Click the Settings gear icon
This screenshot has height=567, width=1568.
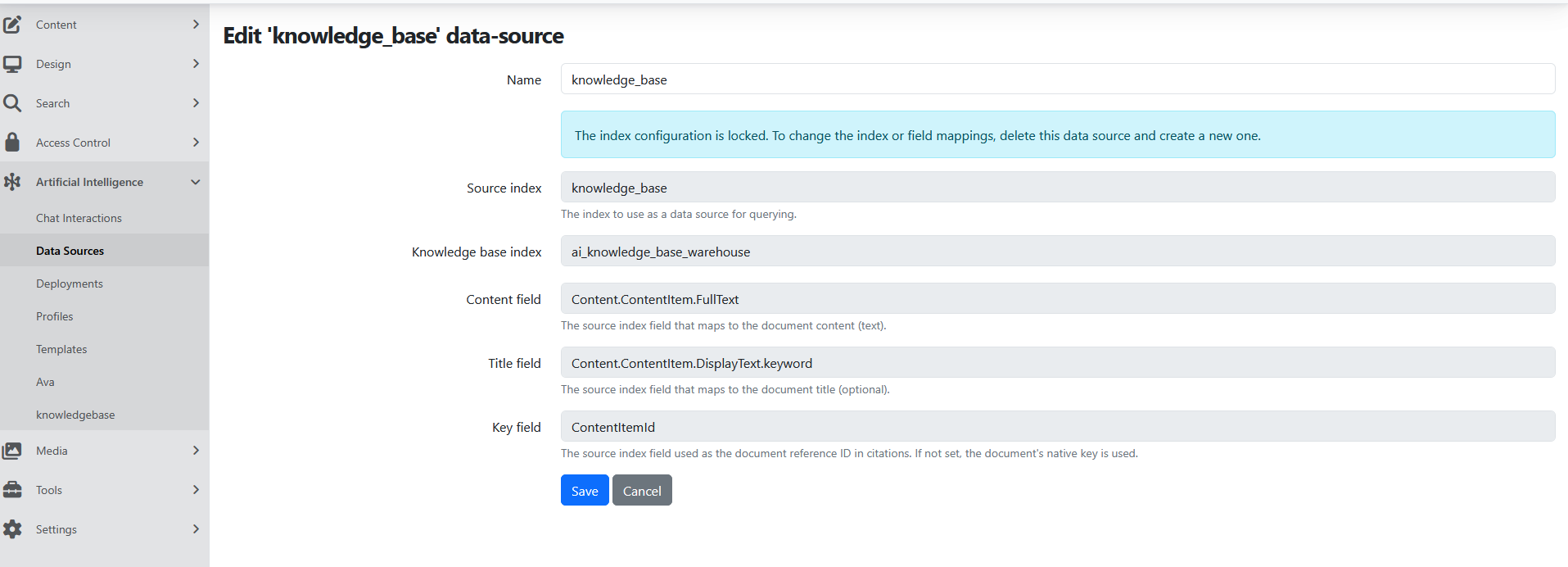click(12, 529)
